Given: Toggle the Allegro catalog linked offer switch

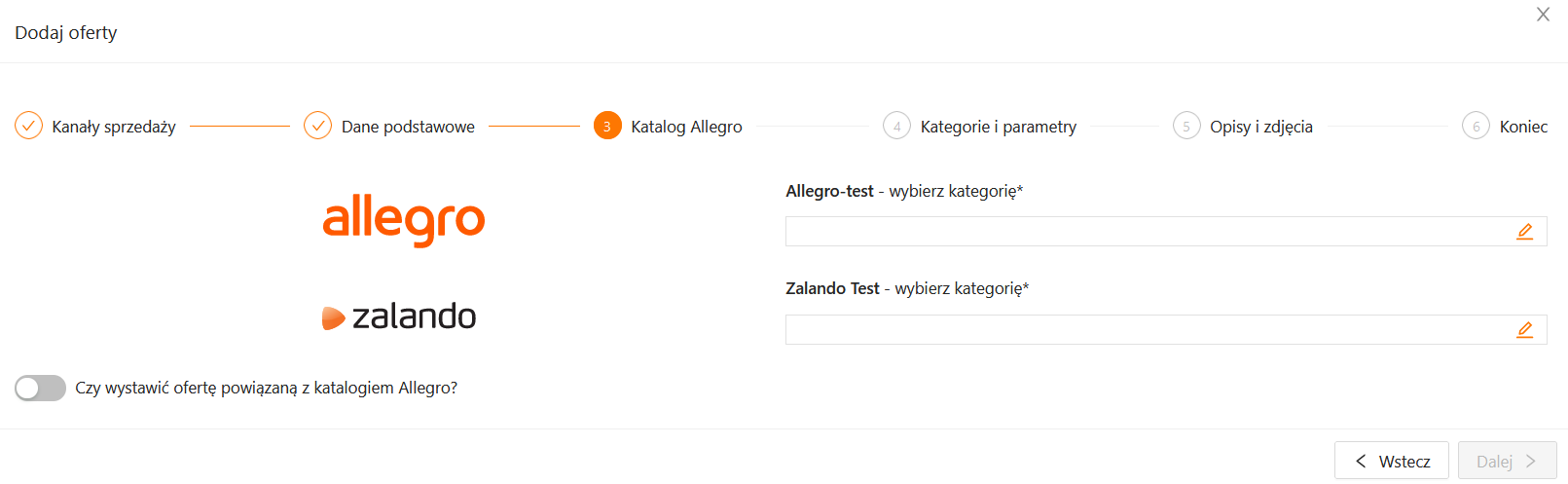Looking at the screenshot, I should pyautogui.click(x=40, y=388).
